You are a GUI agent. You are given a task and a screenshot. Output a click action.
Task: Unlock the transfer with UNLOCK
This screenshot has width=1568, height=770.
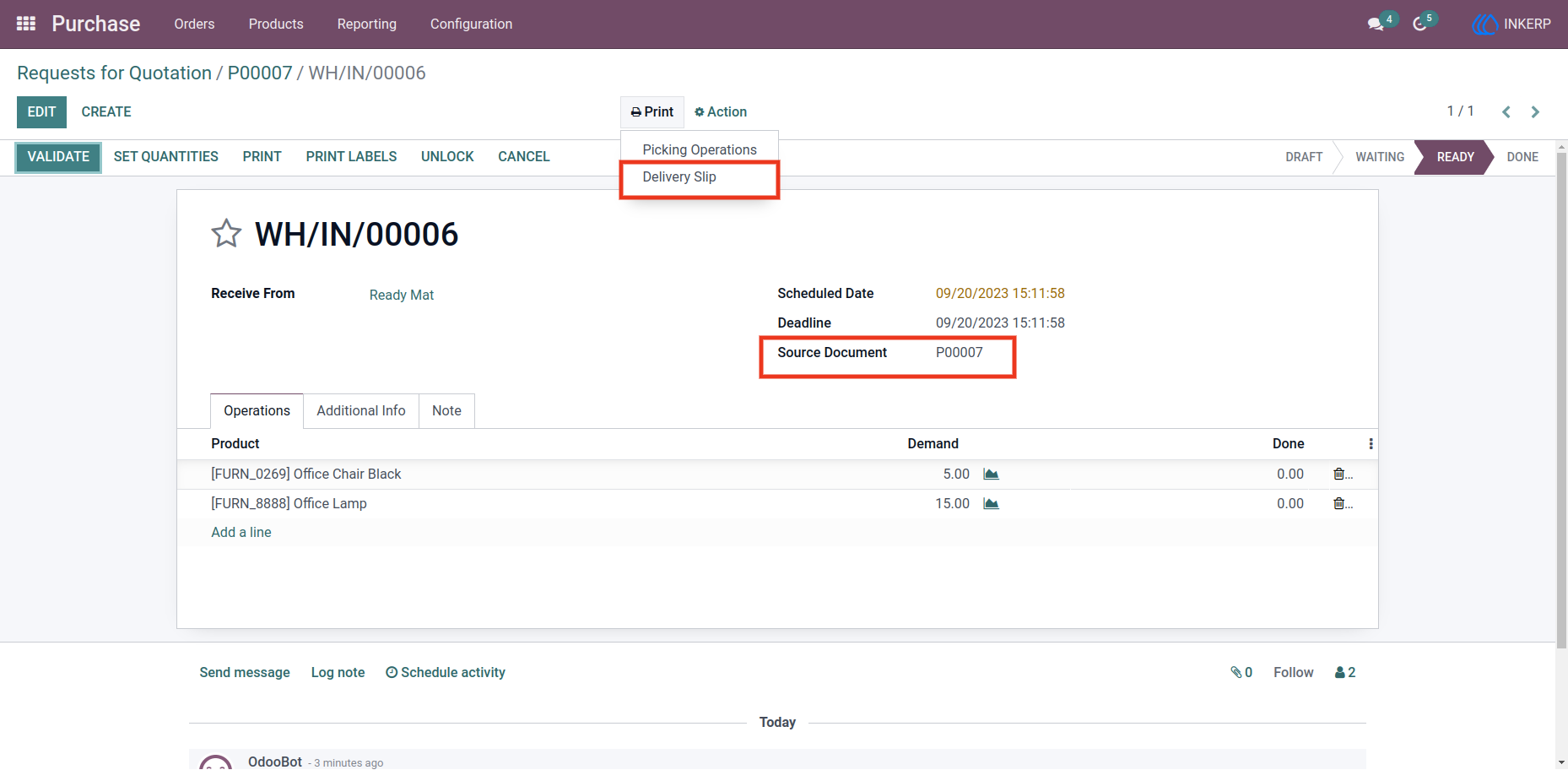[447, 157]
